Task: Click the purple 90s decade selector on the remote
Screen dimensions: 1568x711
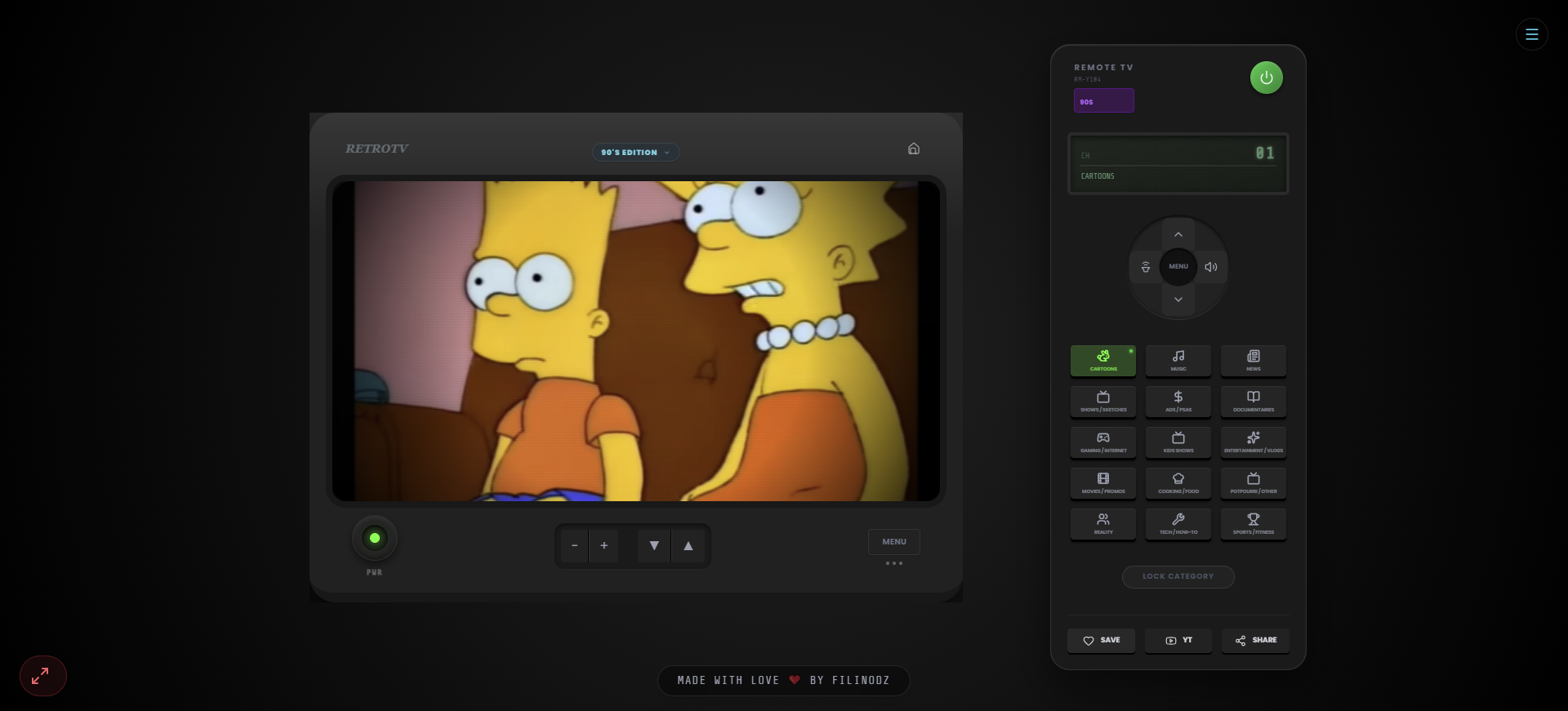Action: tap(1103, 100)
